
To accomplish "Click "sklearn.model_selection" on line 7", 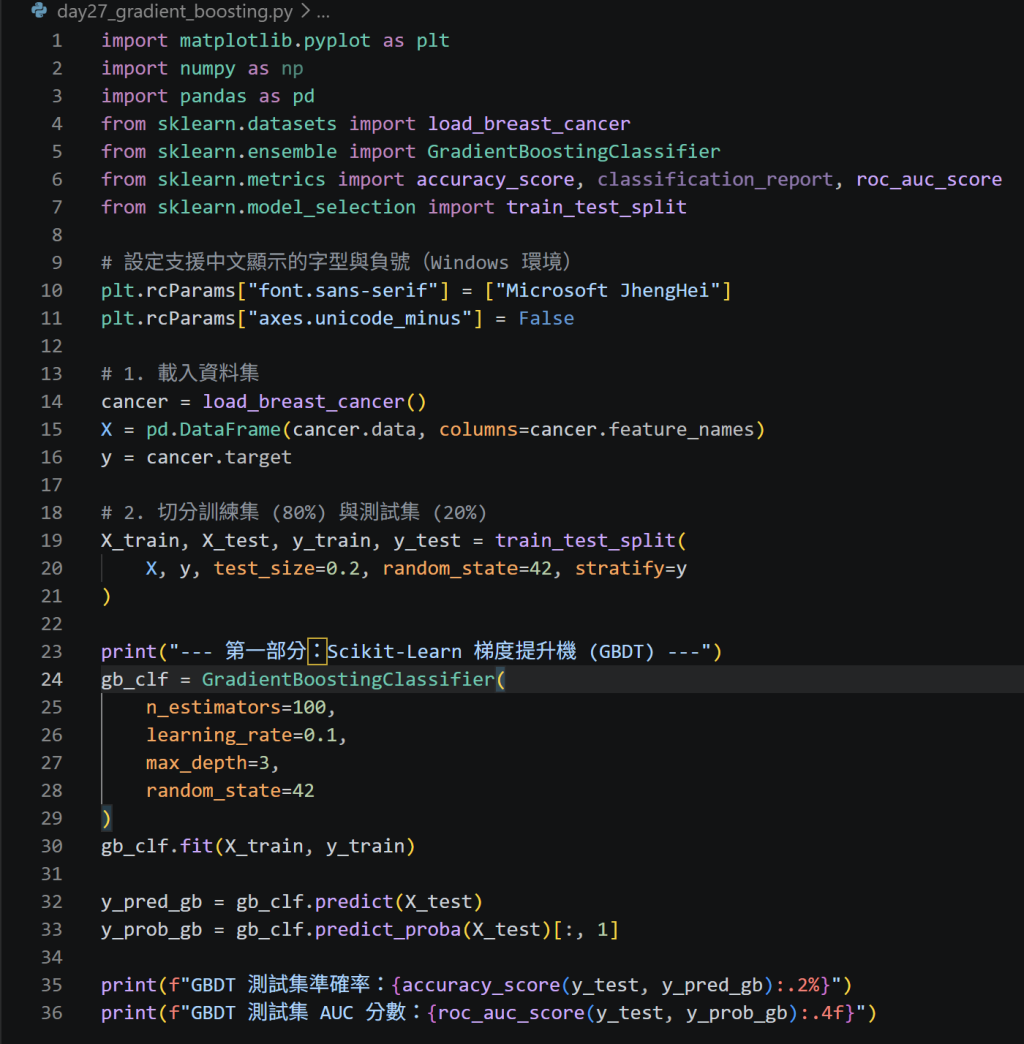I will click(286, 208).
